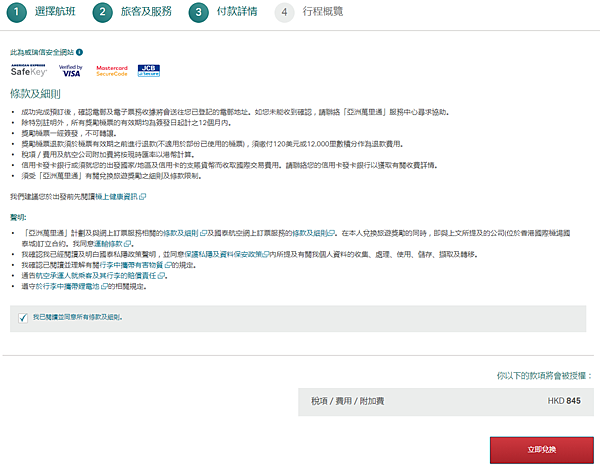Open 亞洲萬里通 條款及細則 link
The width and height of the screenshot is (600, 469).
pos(185,233)
